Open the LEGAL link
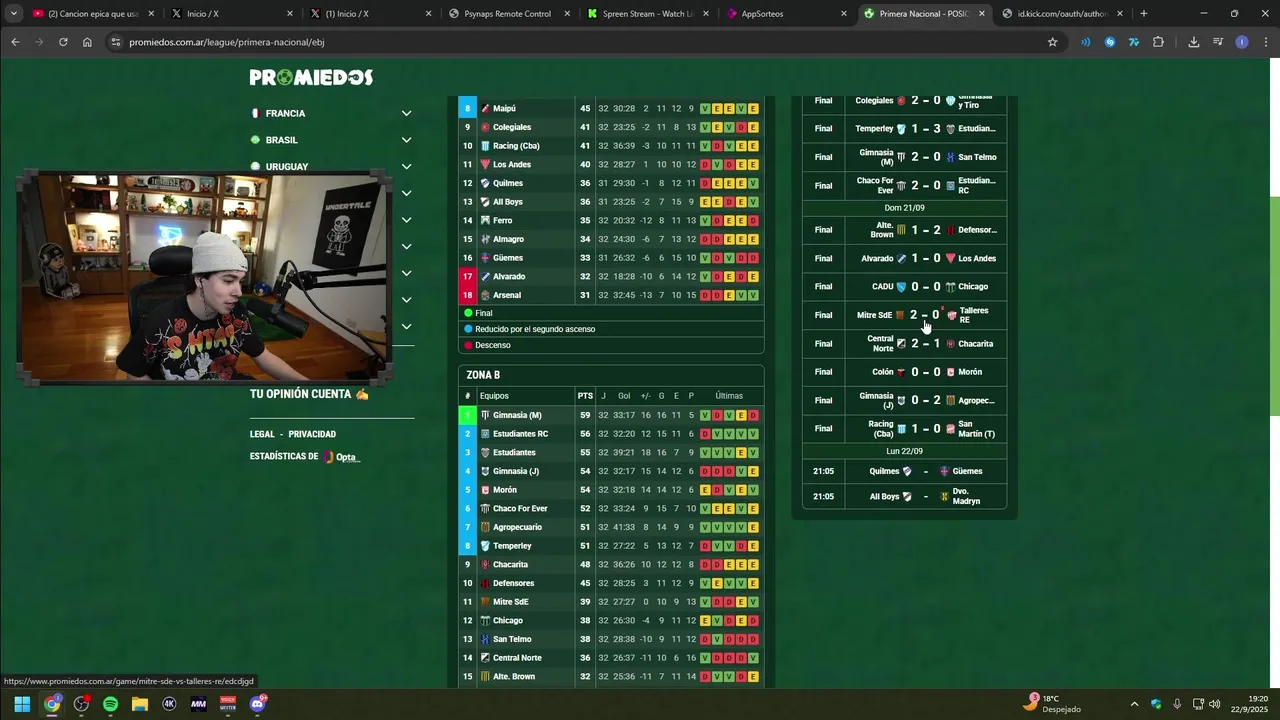This screenshot has width=1280, height=720. (x=262, y=434)
